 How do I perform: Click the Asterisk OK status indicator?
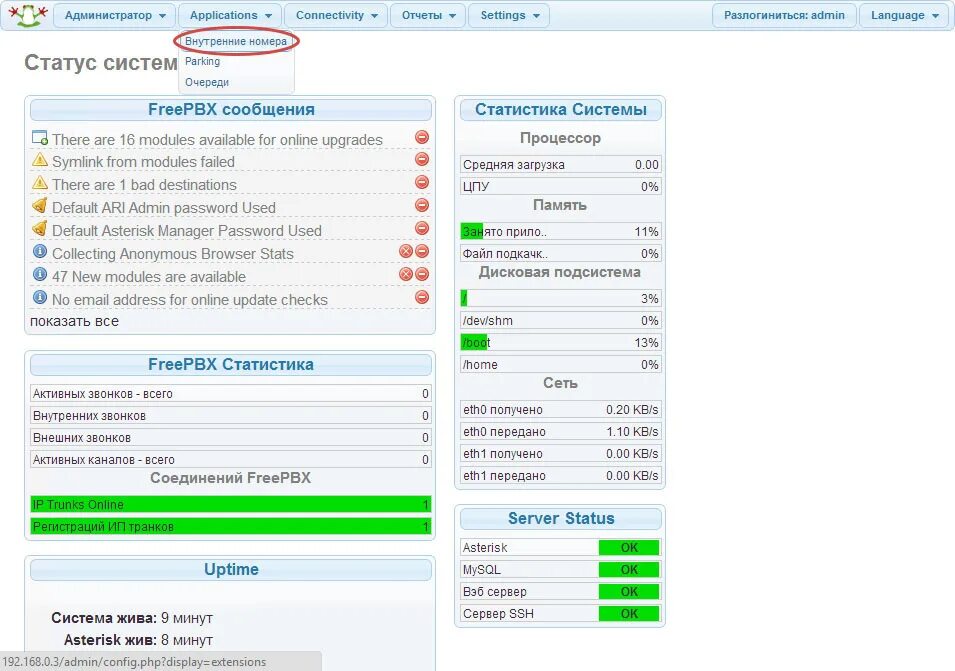(629, 547)
